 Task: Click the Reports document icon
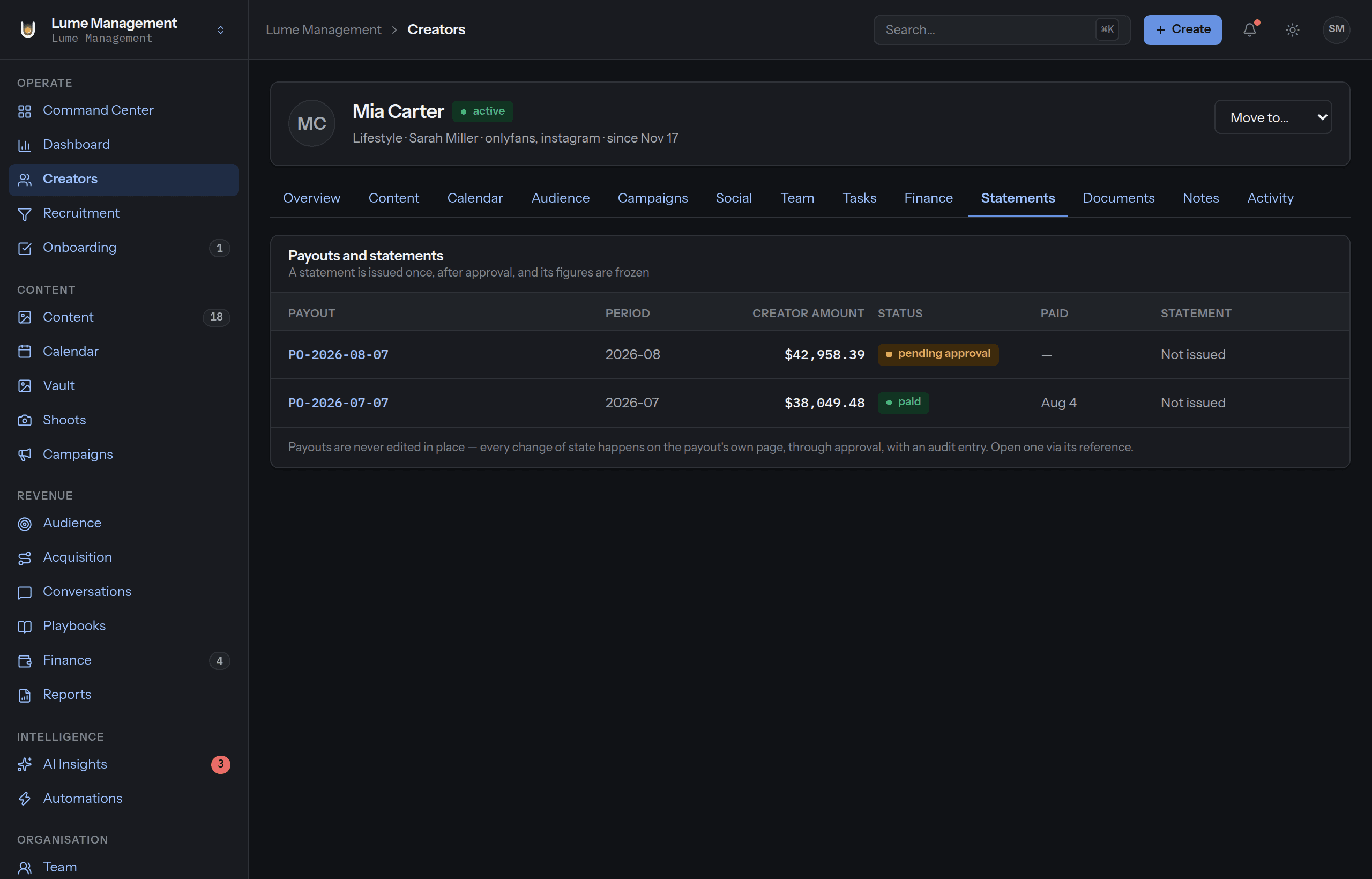pos(25,695)
